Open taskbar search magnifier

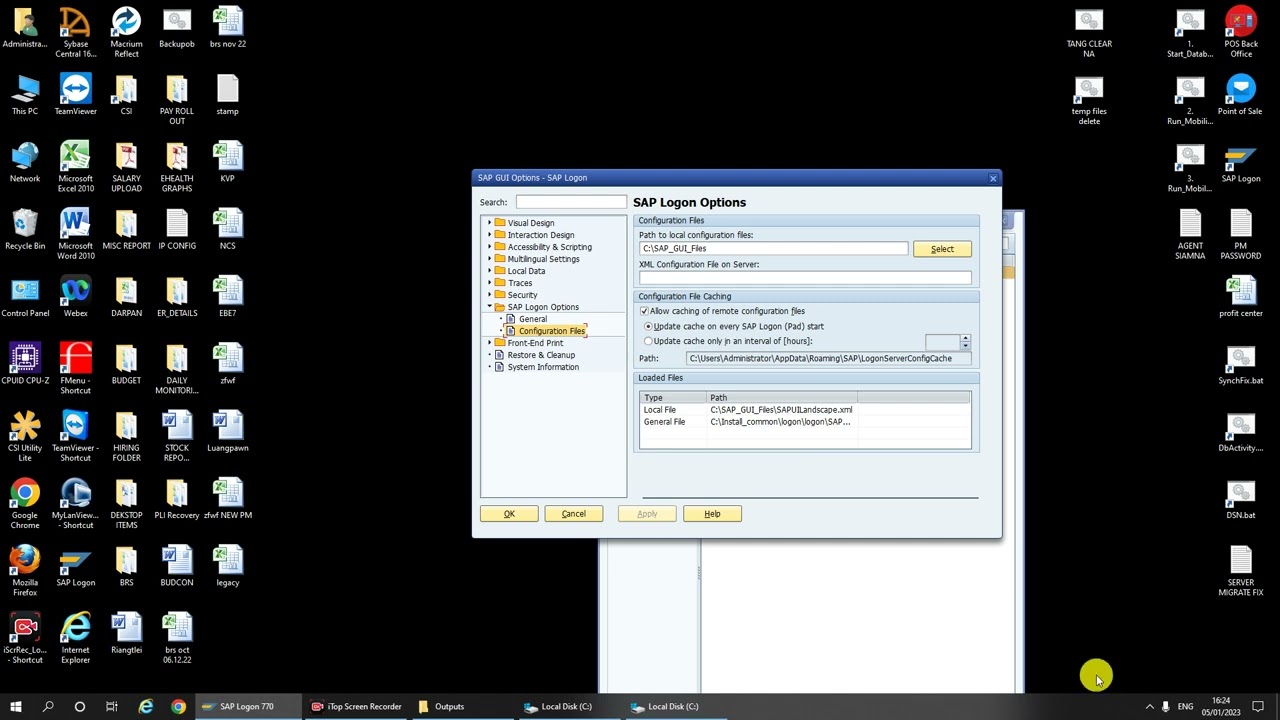coord(48,707)
